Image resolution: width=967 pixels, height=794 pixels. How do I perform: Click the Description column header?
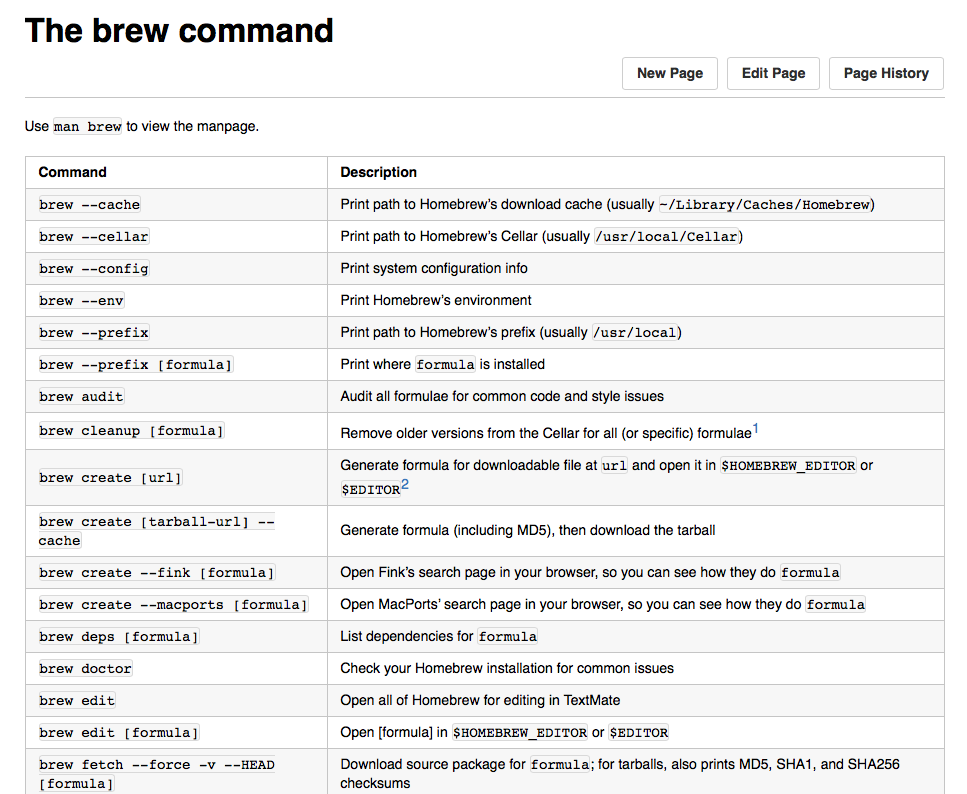coord(379,172)
